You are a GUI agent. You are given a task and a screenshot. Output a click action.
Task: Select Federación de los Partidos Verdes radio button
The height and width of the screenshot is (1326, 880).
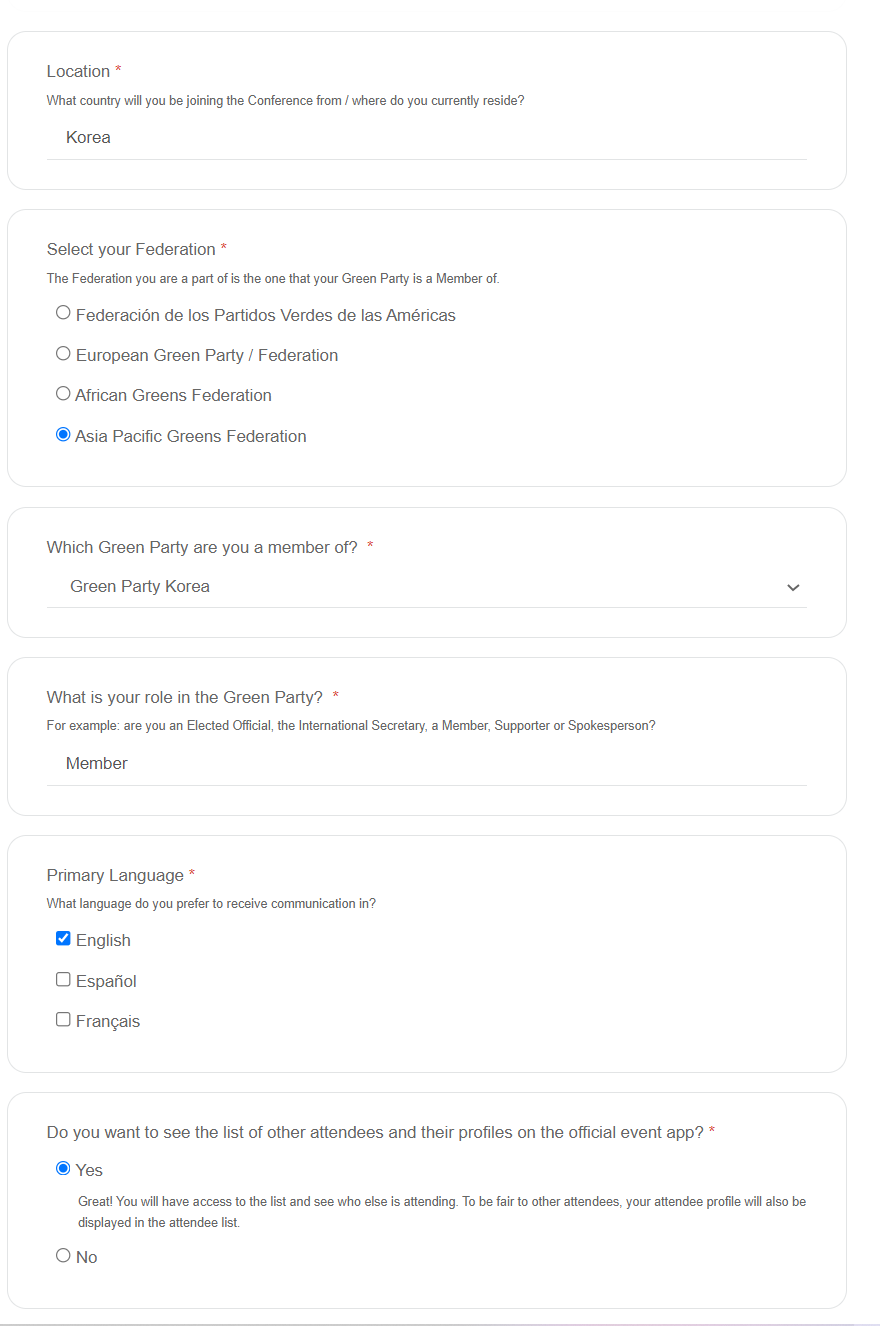(63, 313)
